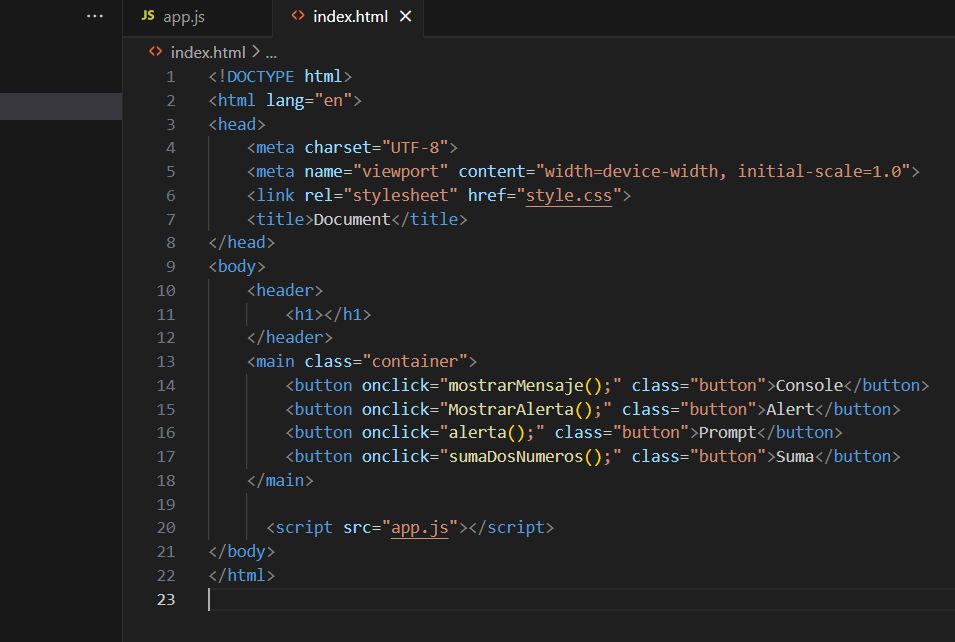The height and width of the screenshot is (642, 955).
Task: Click the closing html tag on line 22
Action: click(241, 576)
